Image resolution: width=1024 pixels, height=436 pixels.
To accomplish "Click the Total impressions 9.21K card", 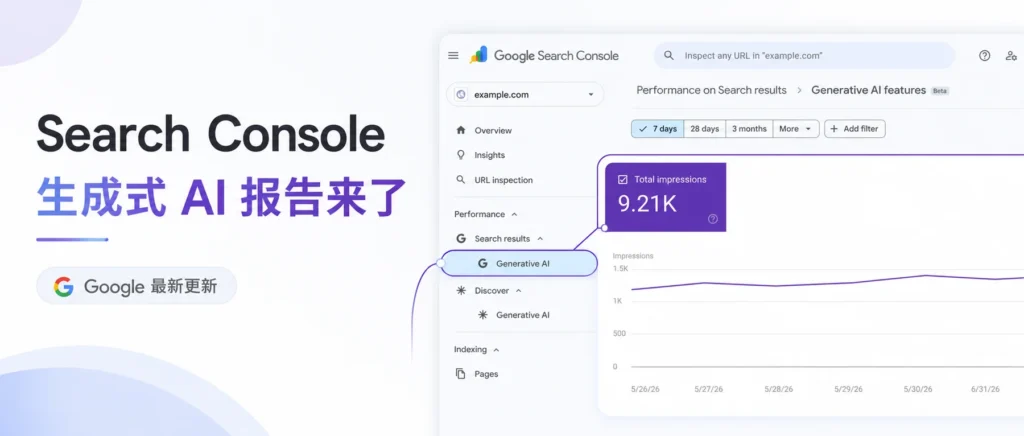I will (x=665, y=197).
